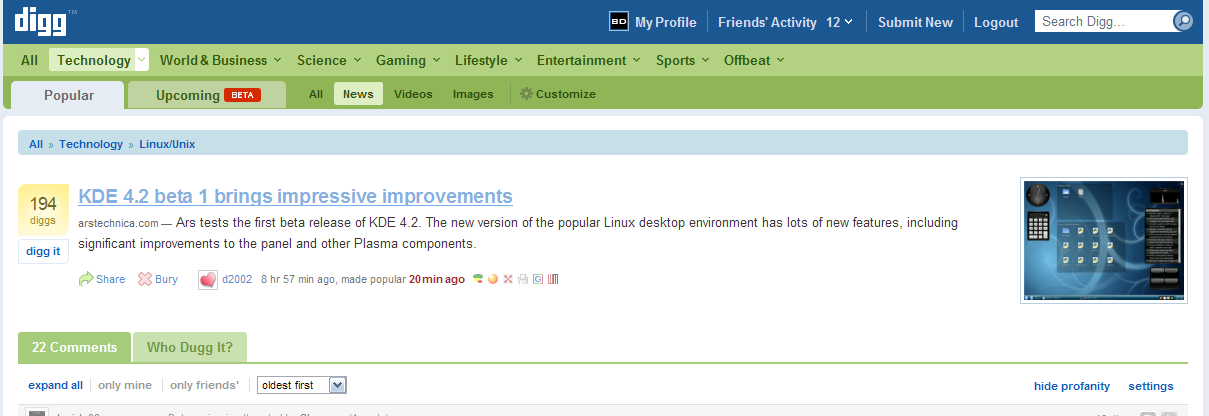
Task: Open submitter d2002's profile link
Action: [237, 279]
